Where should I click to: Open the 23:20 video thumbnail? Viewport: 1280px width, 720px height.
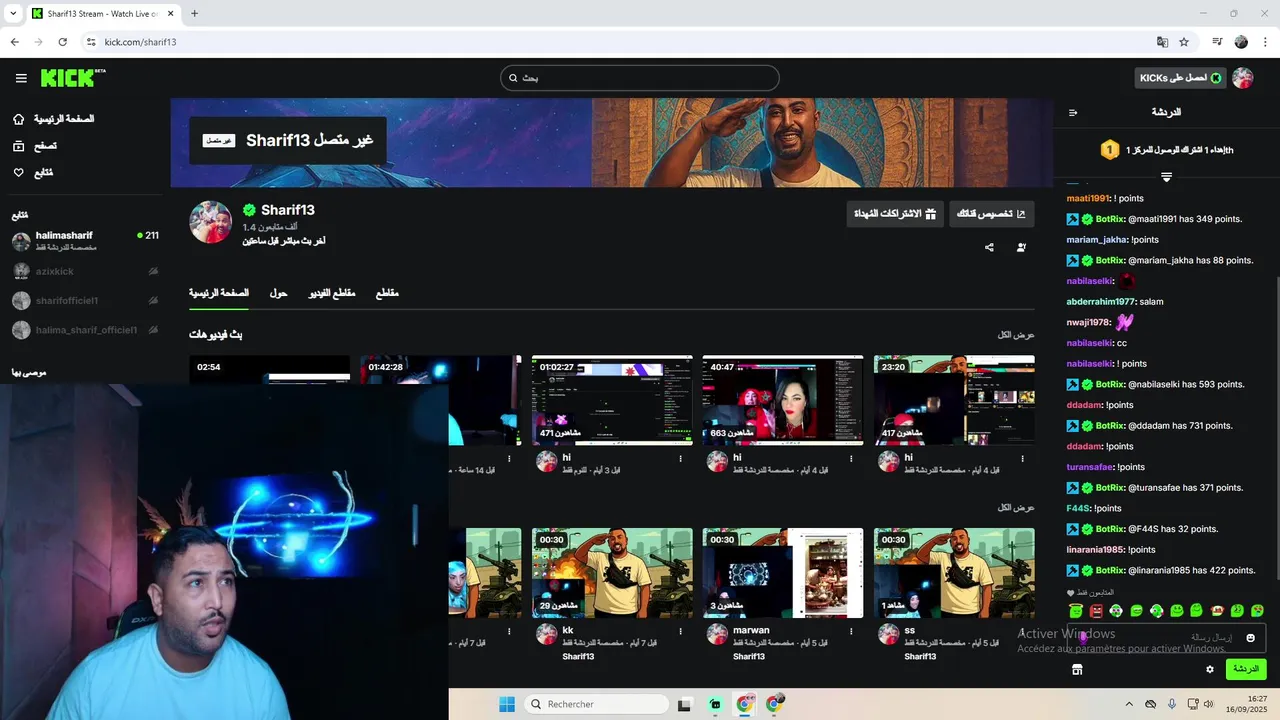(954, 400)
